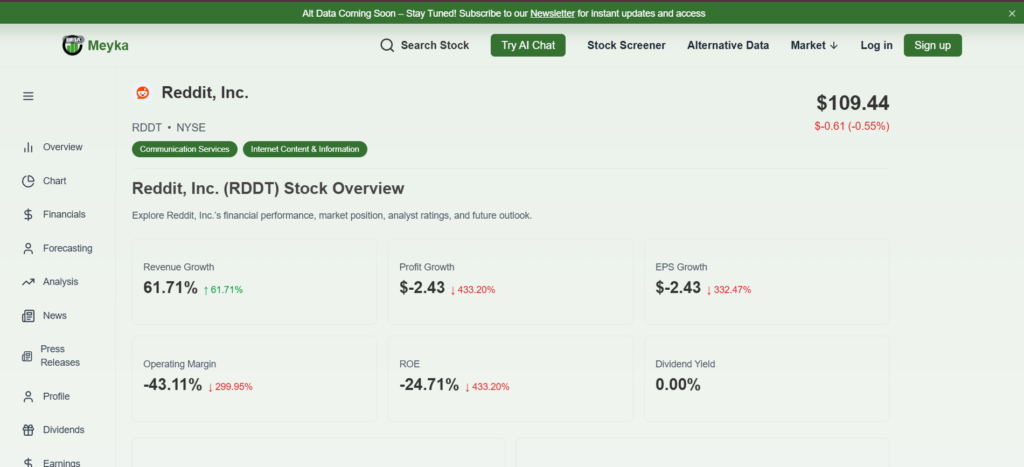This screenshot has height=467, width=1024.
Task: Click the search magnifier icon
Action: (387, 45)
